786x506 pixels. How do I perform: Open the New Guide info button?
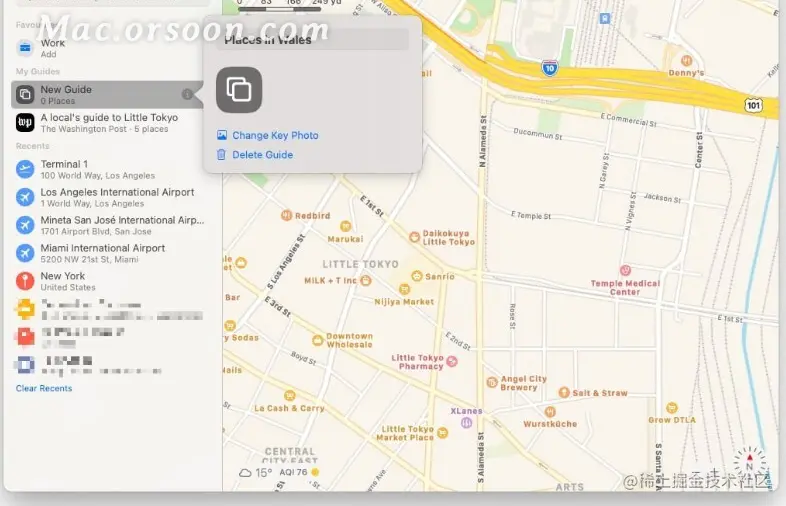pyautogui.click(x=187, y=94)
